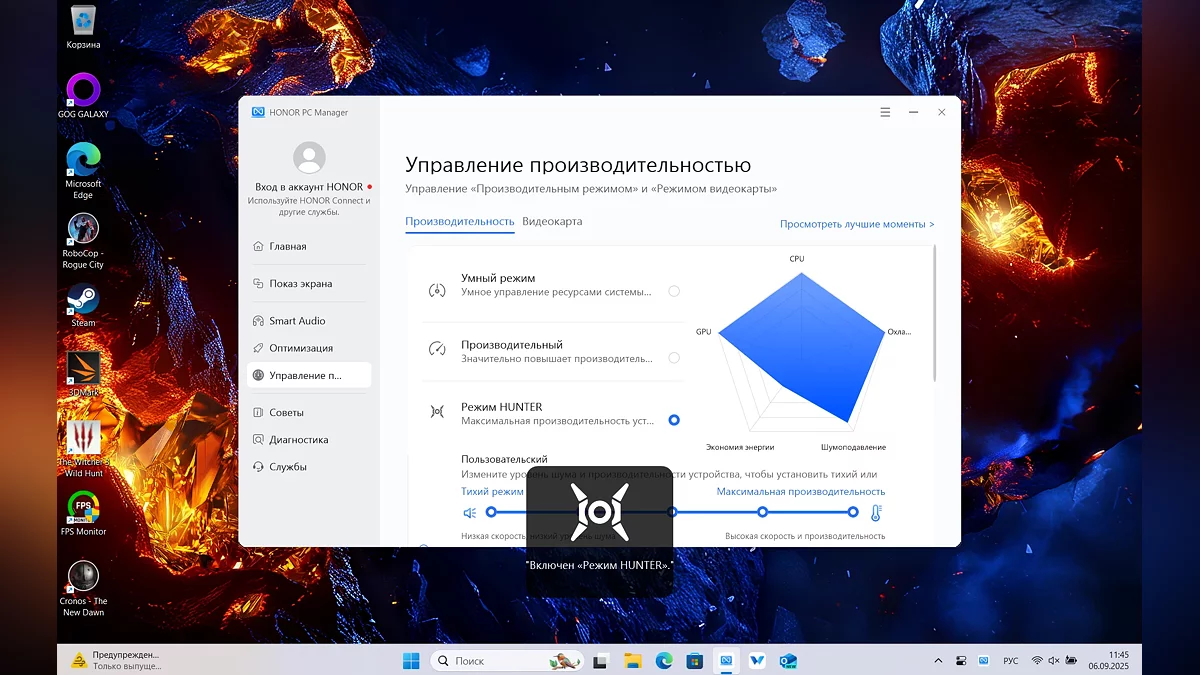Click the rightmost point on the performance slider
The width and height of the screenshot is (1200, 675).
[853, 512]
